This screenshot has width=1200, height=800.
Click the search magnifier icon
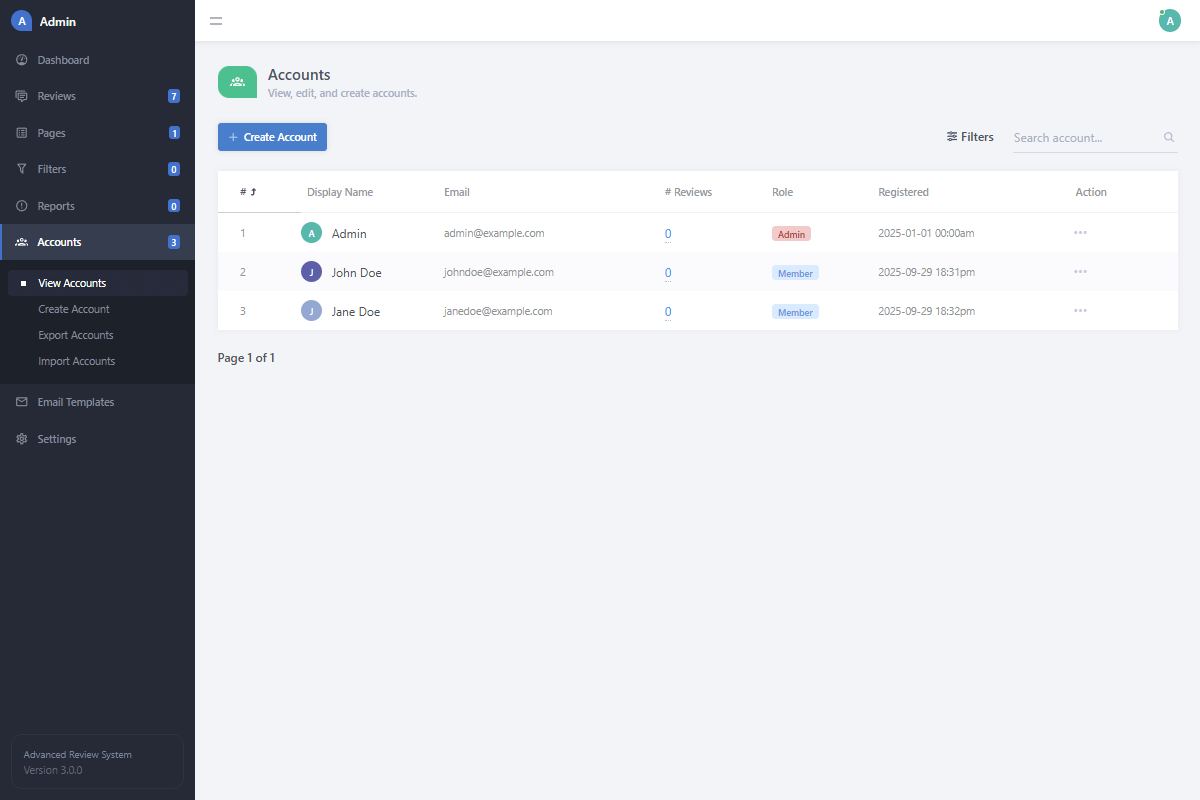click(x=1168, y=137)
